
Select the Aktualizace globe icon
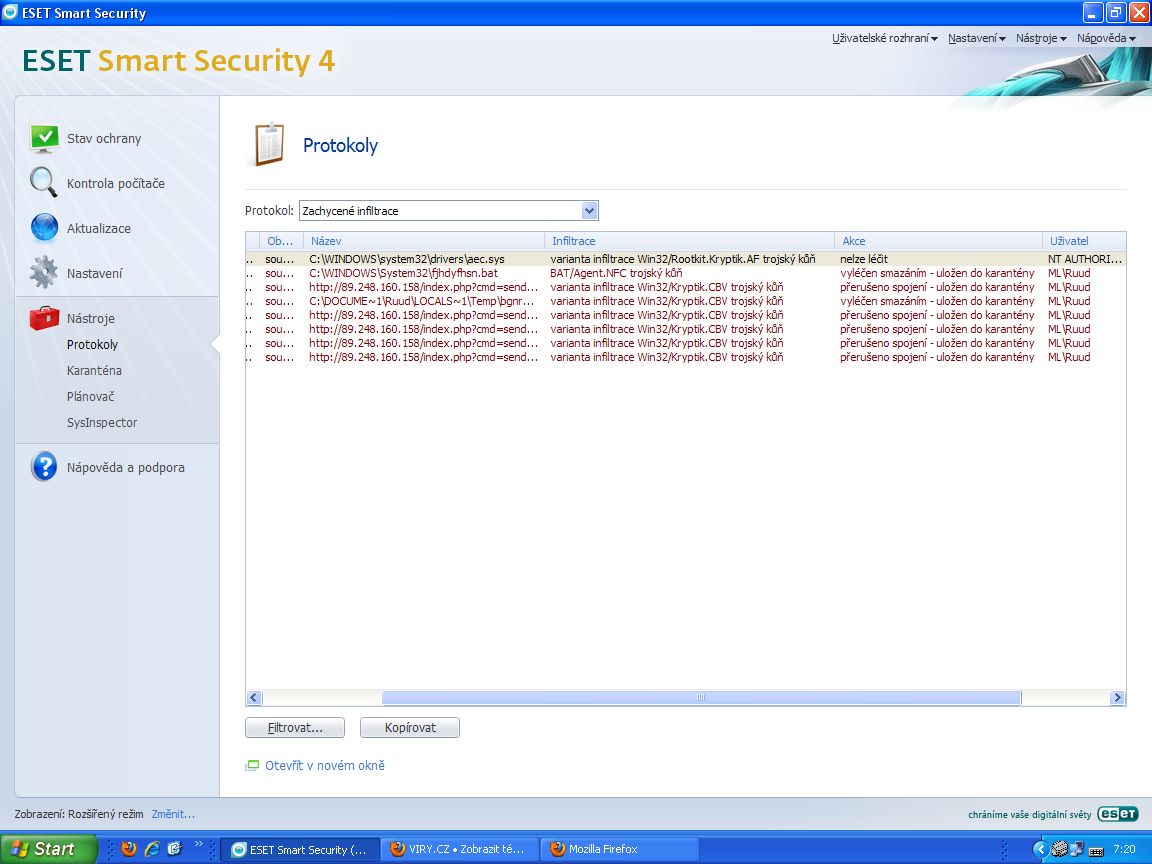(x=44, y=228)
